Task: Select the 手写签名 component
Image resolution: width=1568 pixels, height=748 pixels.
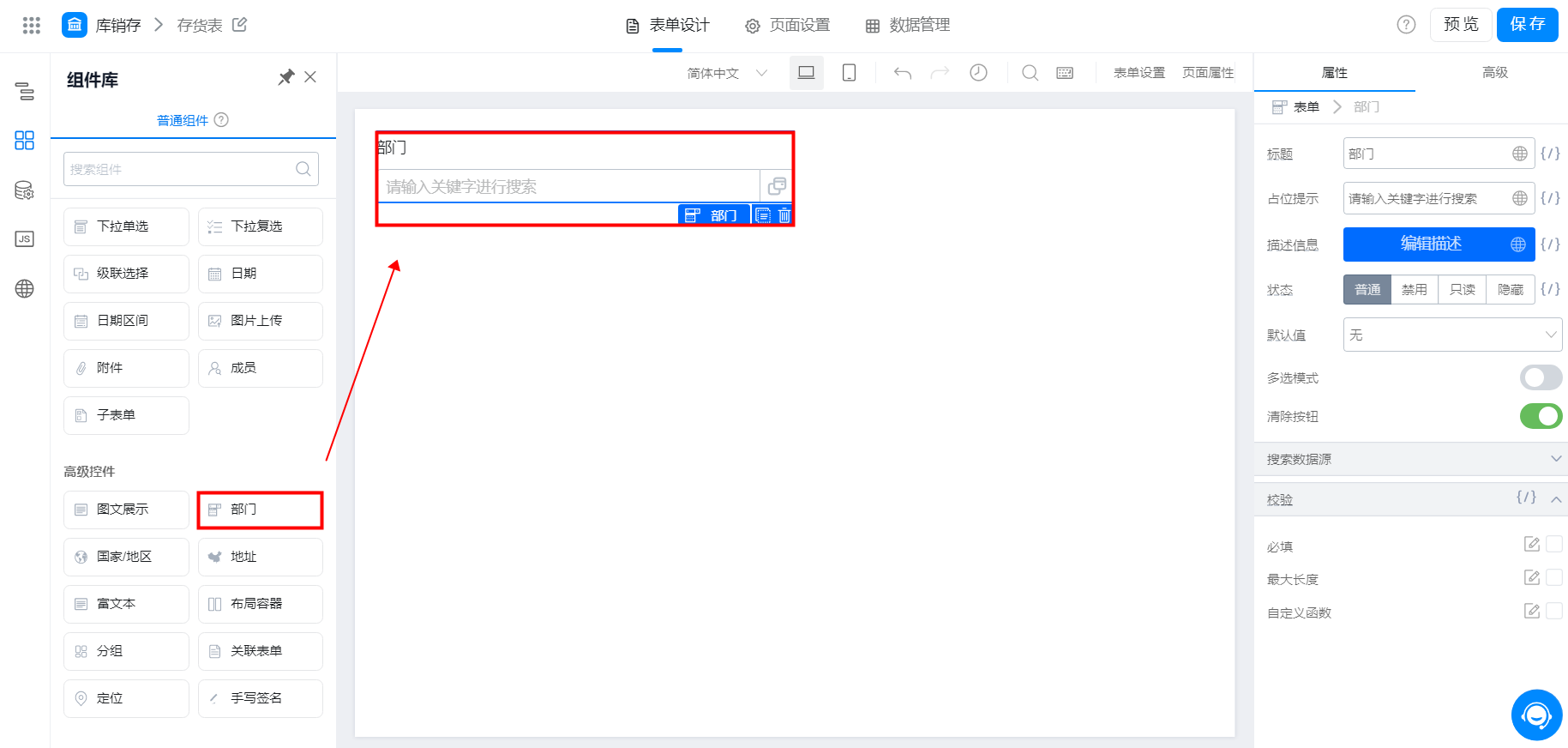Action: point(261,698)
